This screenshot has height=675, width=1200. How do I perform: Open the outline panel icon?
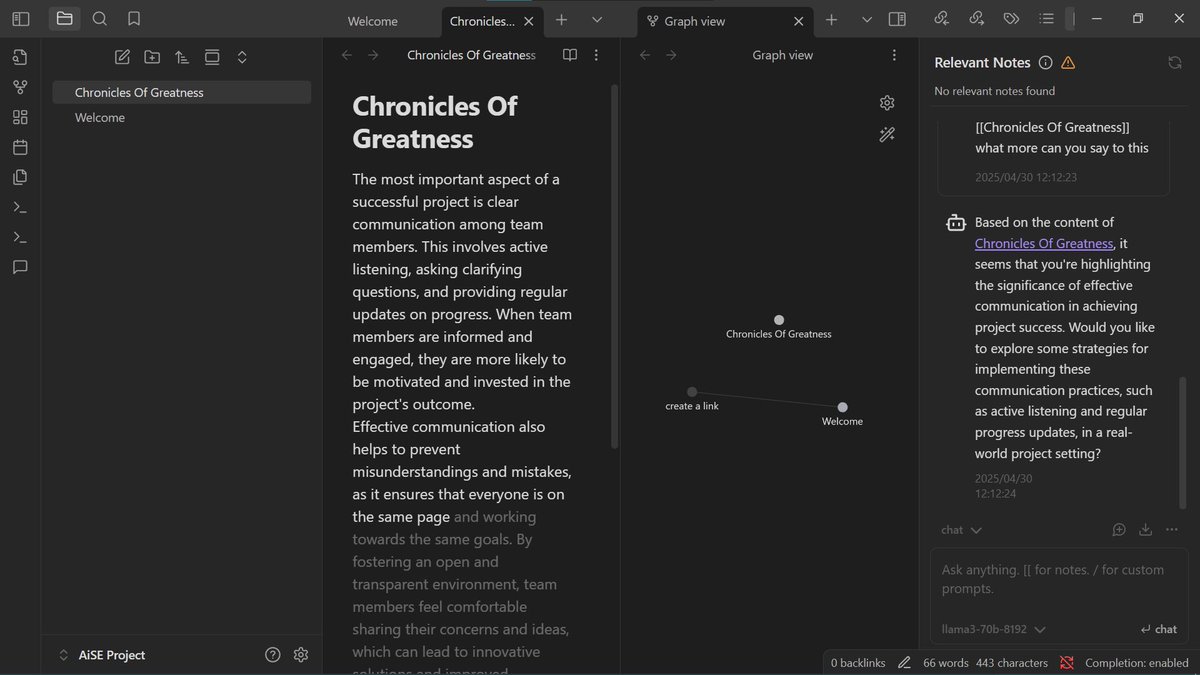(1046, 18)
